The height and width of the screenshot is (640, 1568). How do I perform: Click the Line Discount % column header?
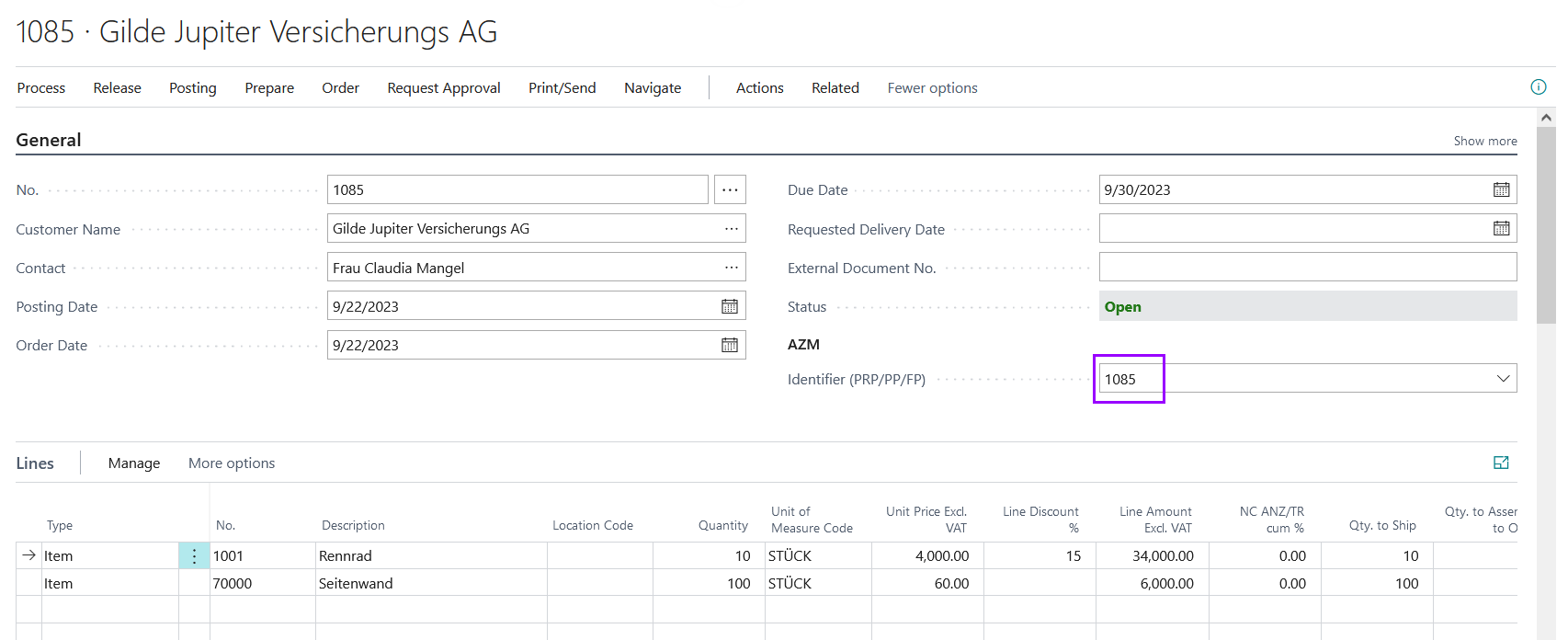tap(1040, 520)
